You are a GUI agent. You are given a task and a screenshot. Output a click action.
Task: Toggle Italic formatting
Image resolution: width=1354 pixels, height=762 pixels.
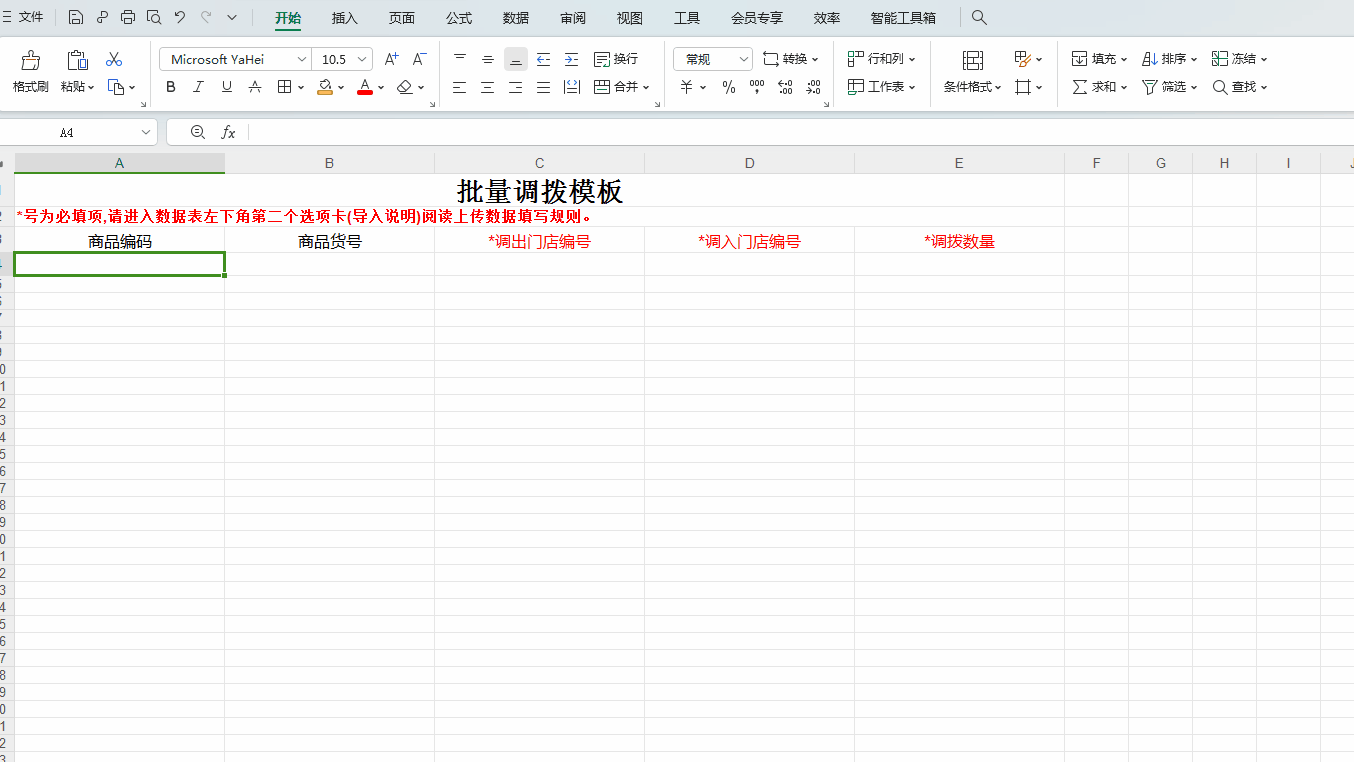coord(198,87)
